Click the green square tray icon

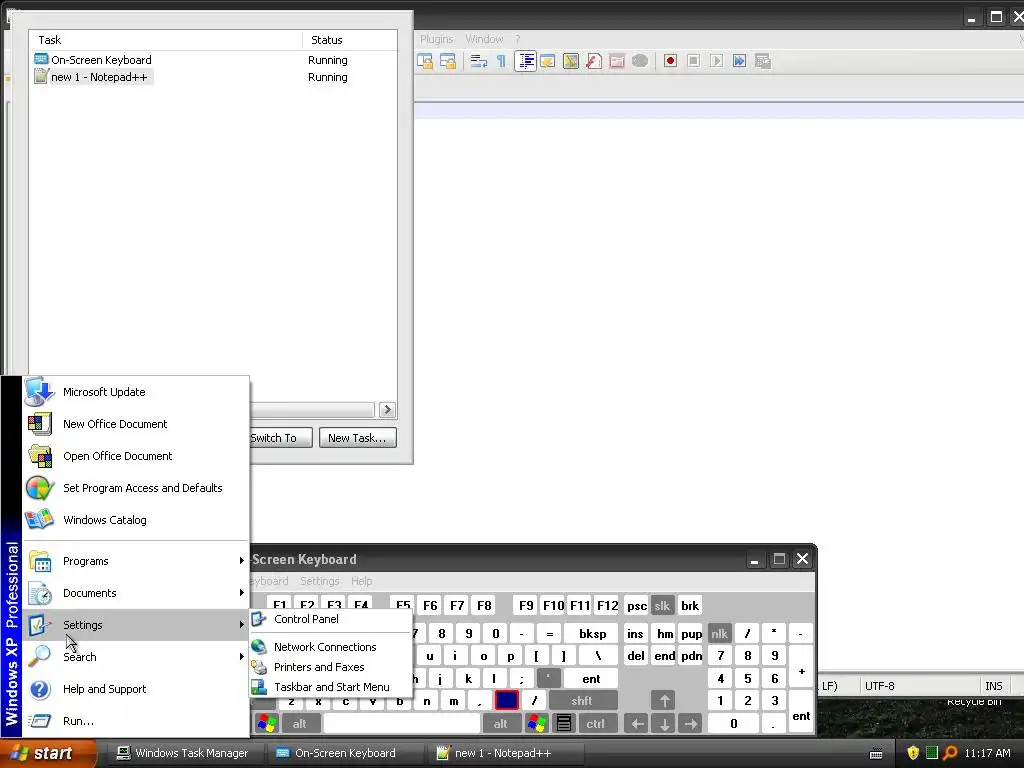tap(932, 752)
